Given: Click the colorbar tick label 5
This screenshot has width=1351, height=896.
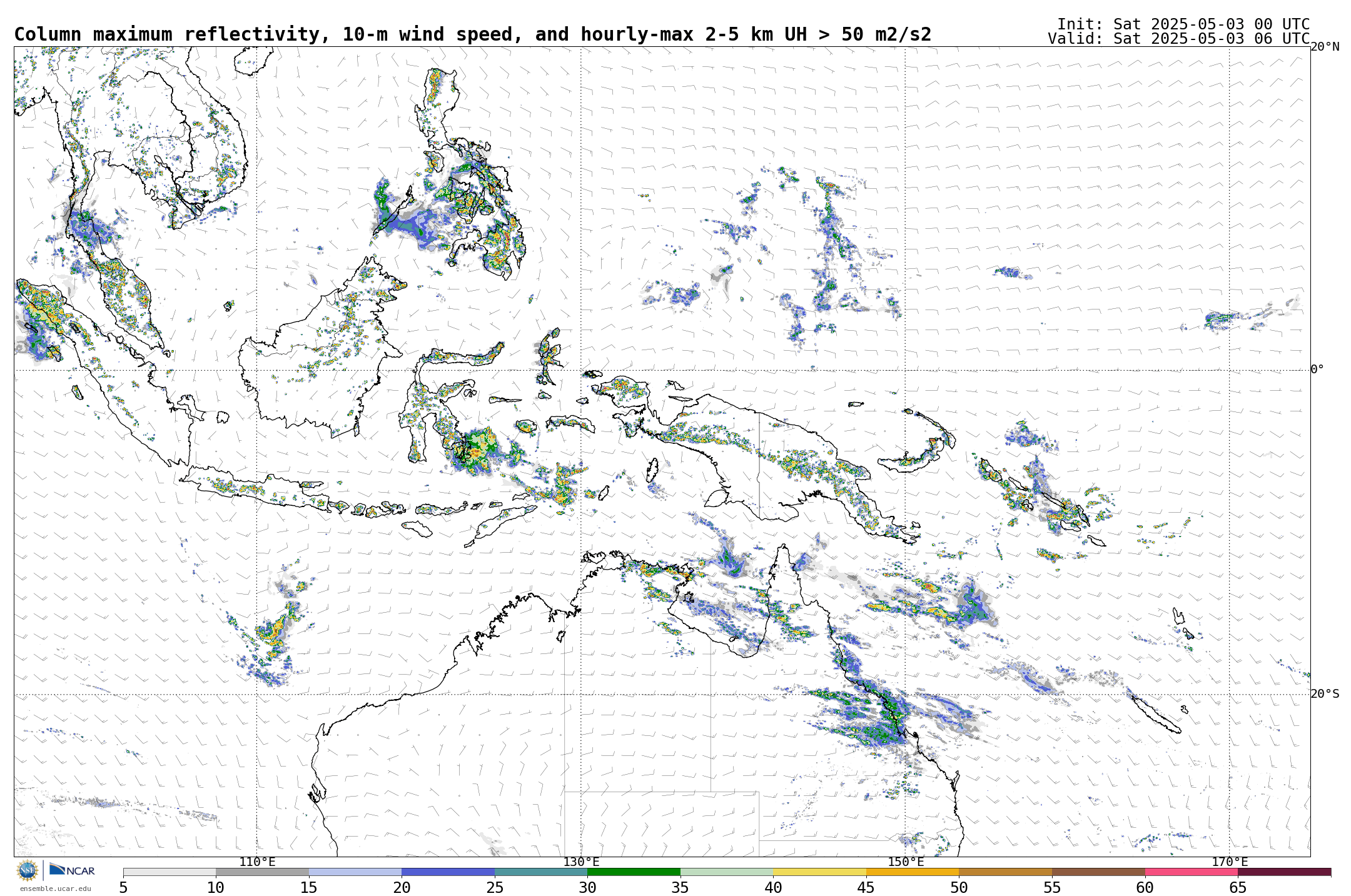Looking at the screenshot, I should pyautogui.click(x=123, y=888).
